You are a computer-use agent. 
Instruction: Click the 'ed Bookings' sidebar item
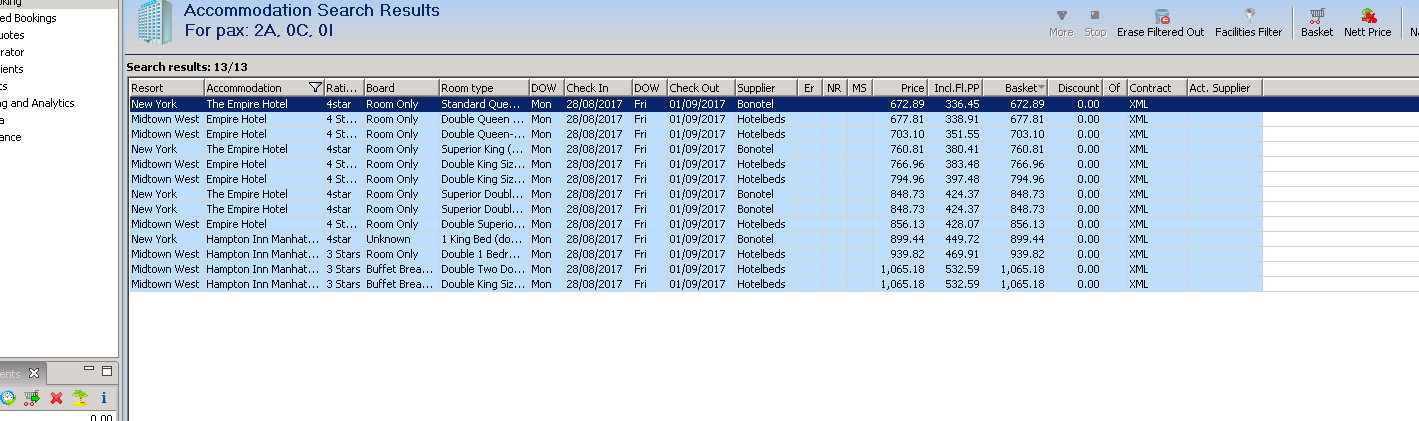[28, 18]
